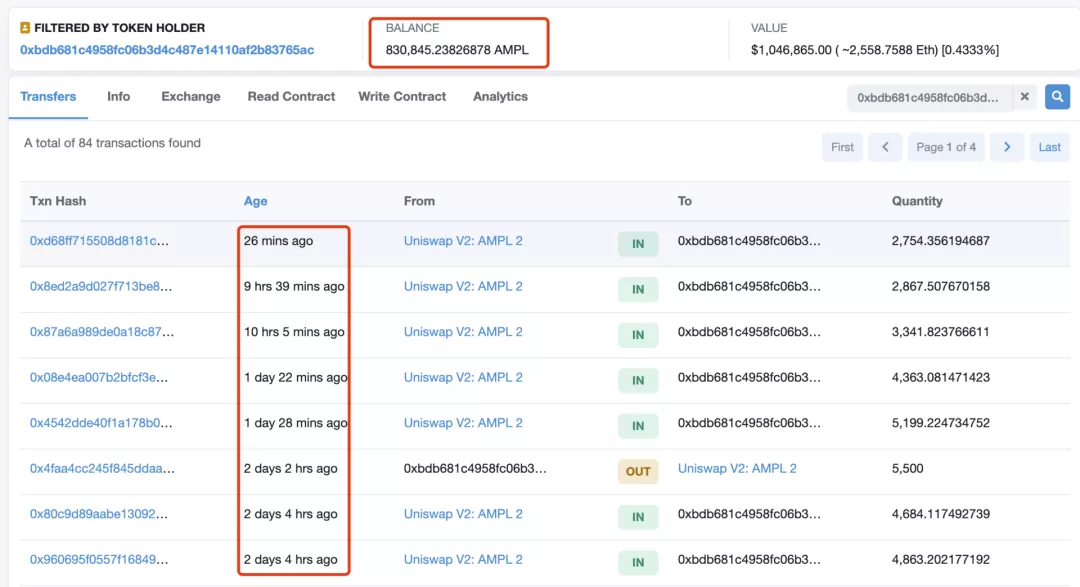Clear the address filter with X icon
1080x587 pixels.
(x=1024, y=97)
